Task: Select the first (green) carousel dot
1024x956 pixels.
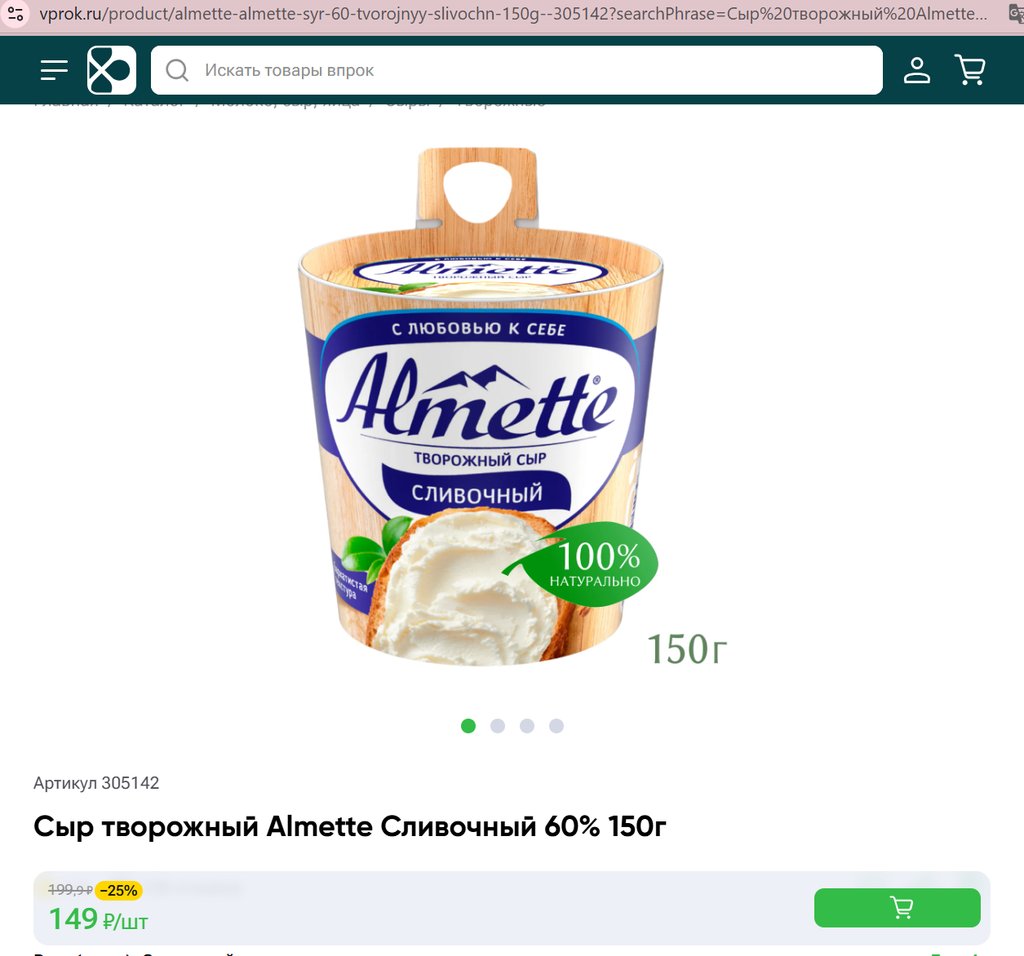Action: pos(468,726)
